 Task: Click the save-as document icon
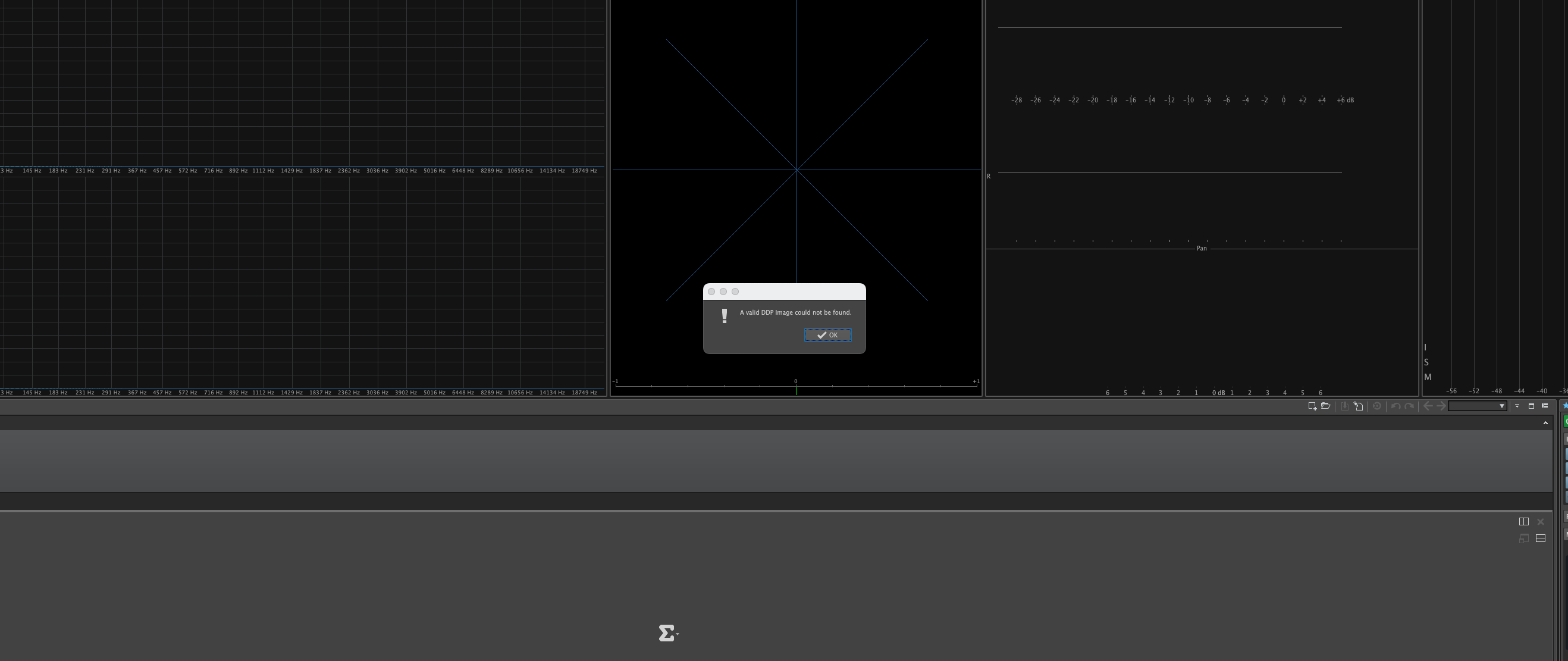(x=1358, y=406)
